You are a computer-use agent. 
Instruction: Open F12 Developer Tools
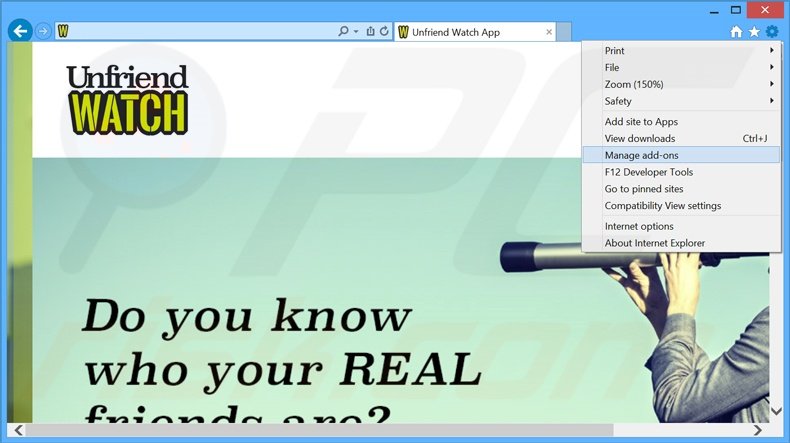tap(681, 172)
